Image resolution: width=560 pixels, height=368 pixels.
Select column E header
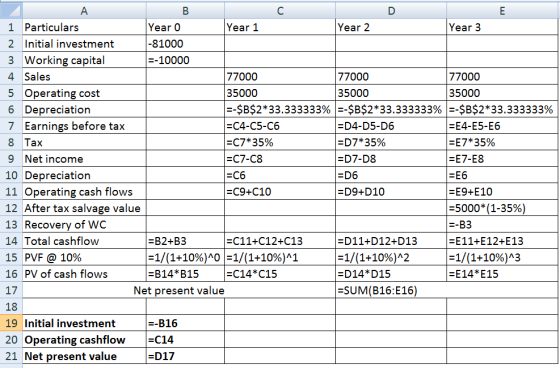[502, 11]
